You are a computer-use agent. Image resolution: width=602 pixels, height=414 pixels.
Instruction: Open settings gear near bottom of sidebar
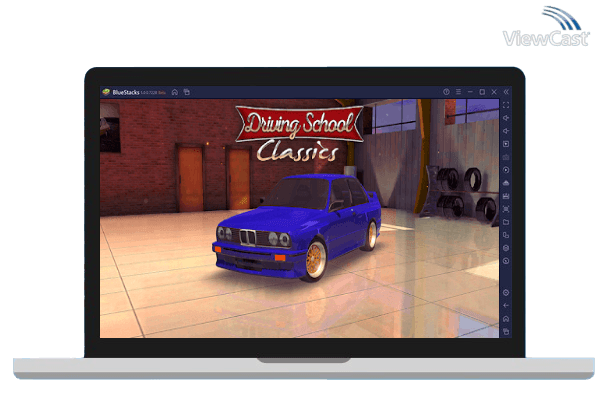click(506, 293)
